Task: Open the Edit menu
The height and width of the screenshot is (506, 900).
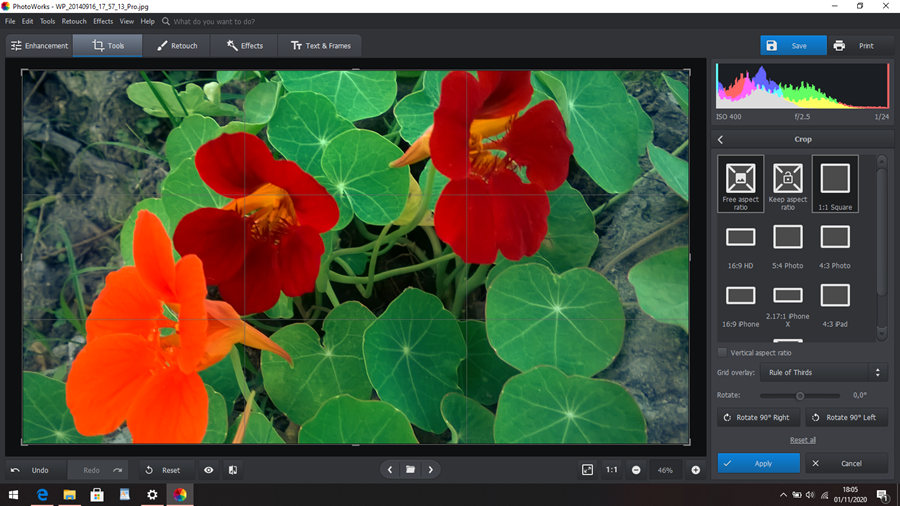Action: [28, 21]
